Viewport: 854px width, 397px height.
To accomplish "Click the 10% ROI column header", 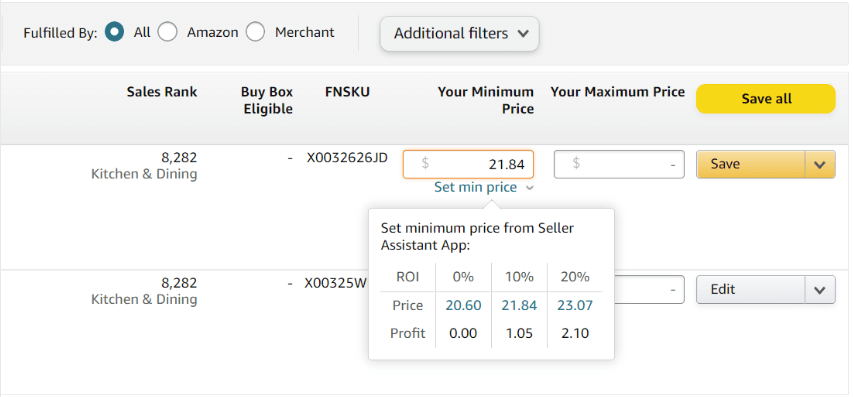I will (519, 277).
